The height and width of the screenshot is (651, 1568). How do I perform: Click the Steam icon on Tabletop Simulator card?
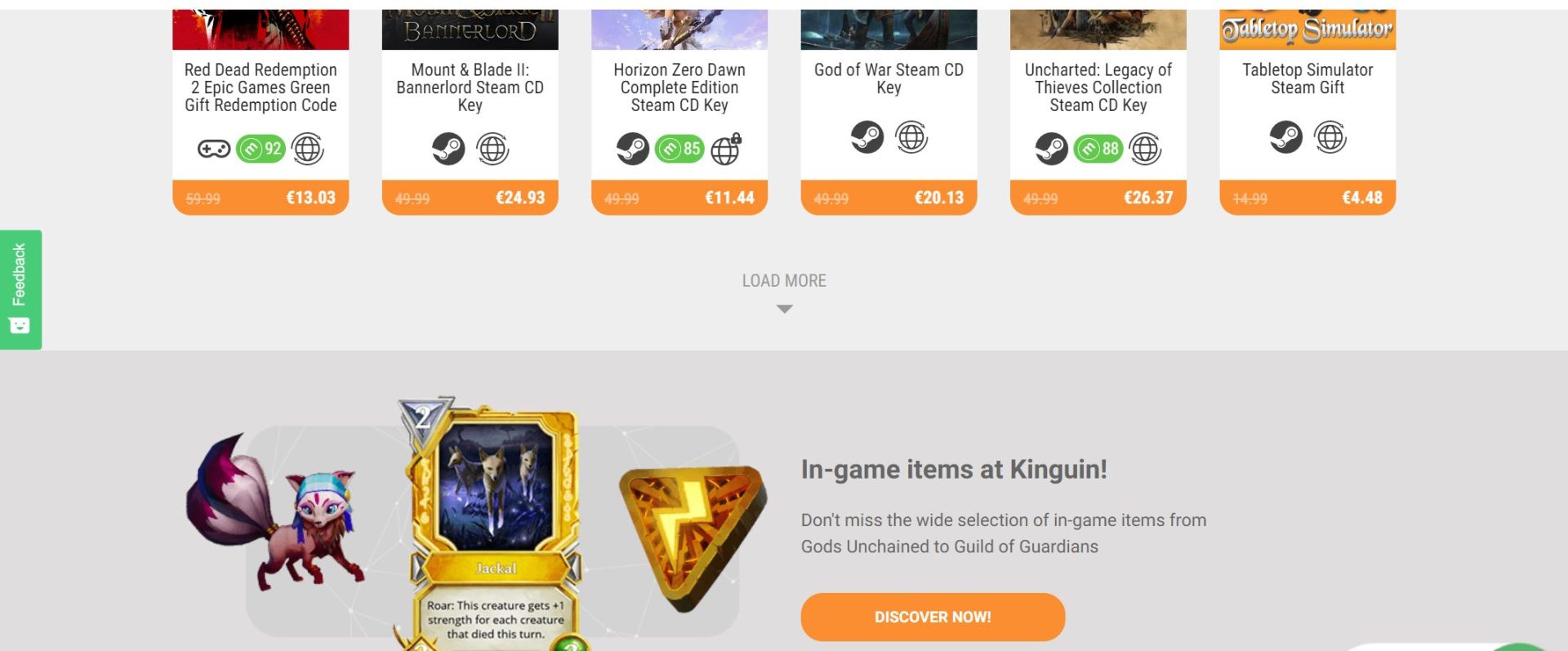pyautogui.click(x=1285, y=137)
